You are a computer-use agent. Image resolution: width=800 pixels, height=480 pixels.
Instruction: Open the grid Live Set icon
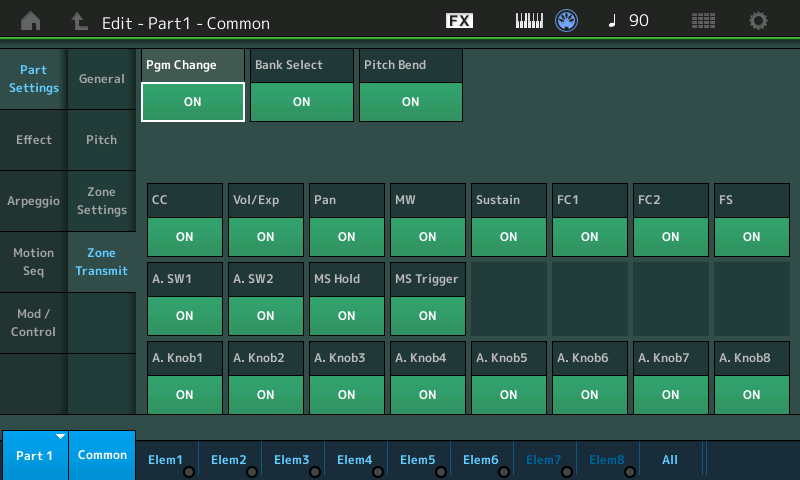click(703, 21)
